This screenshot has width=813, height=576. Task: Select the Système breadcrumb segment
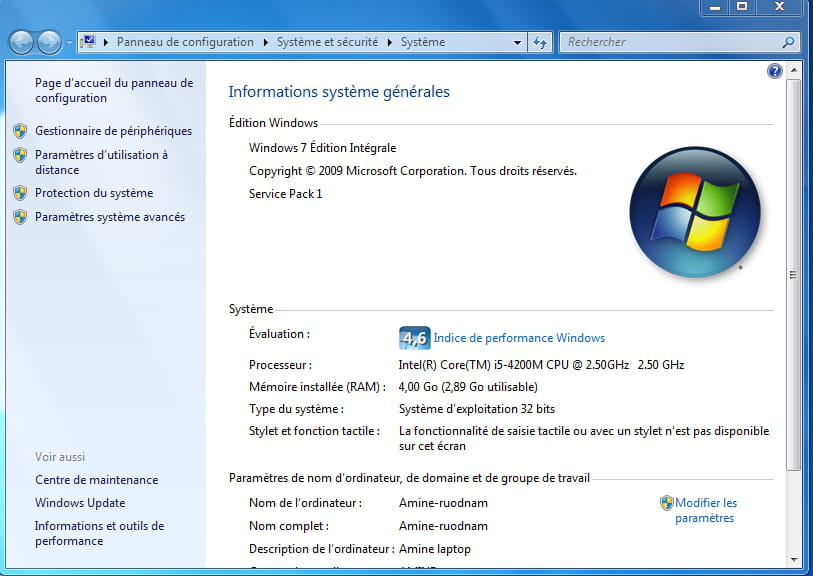click(x=423, y=42)
